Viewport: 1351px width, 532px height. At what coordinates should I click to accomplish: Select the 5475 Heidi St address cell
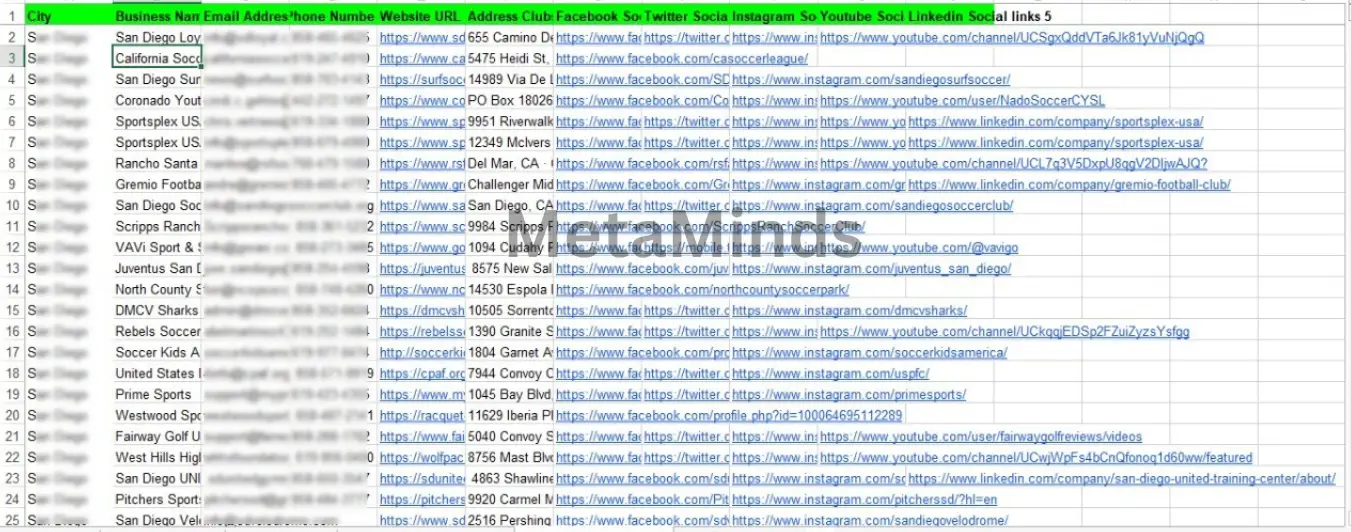(510, 59)
